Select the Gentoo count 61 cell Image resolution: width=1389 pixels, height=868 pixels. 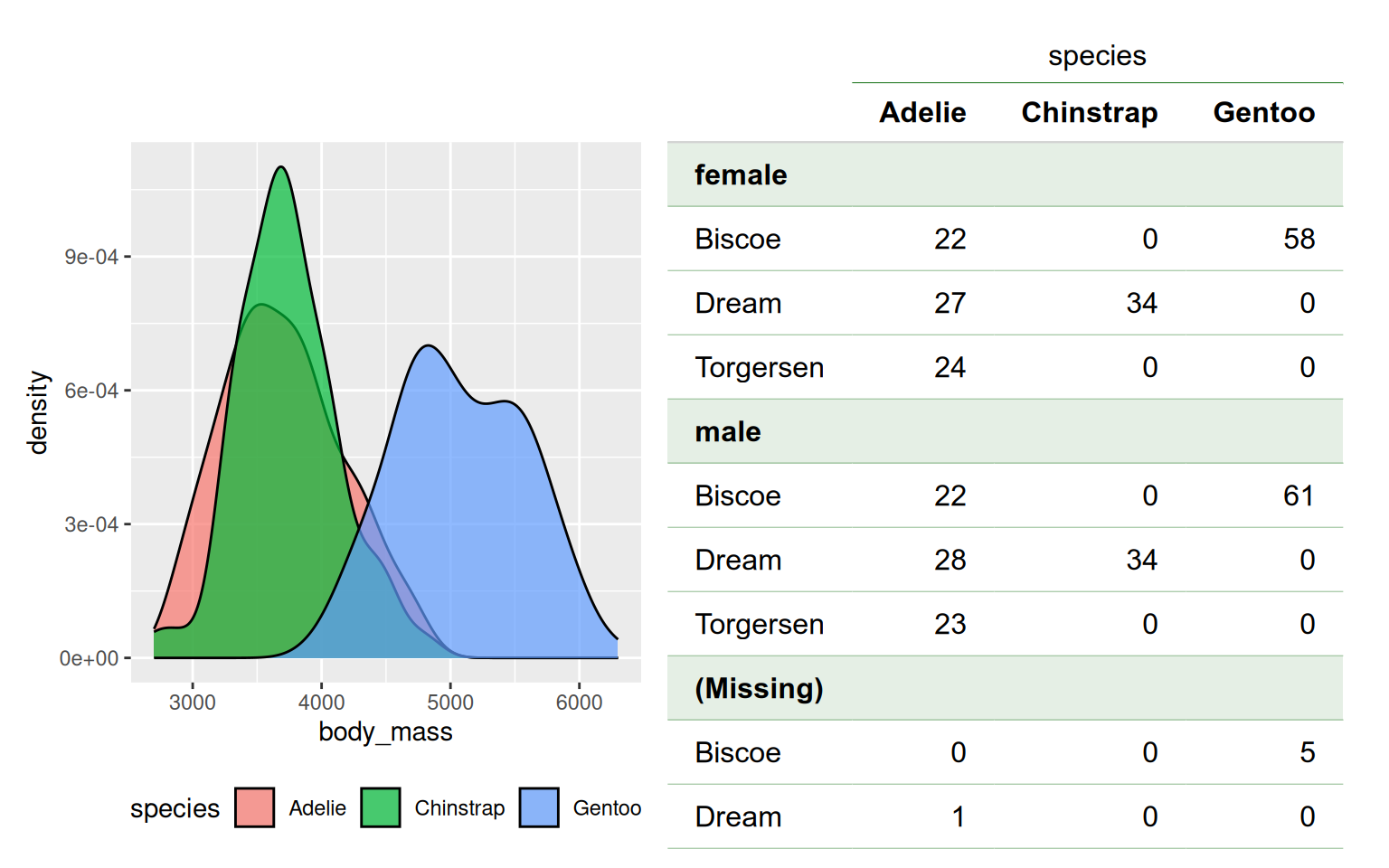(1299, 496)
